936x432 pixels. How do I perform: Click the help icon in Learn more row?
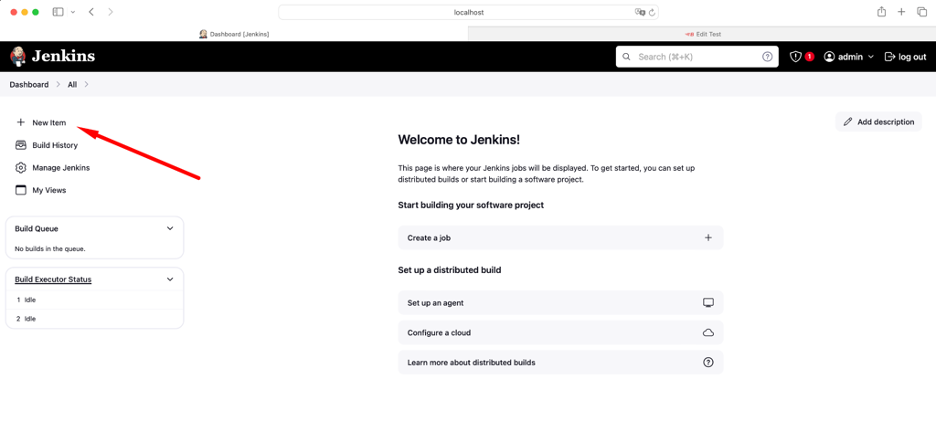708,362
